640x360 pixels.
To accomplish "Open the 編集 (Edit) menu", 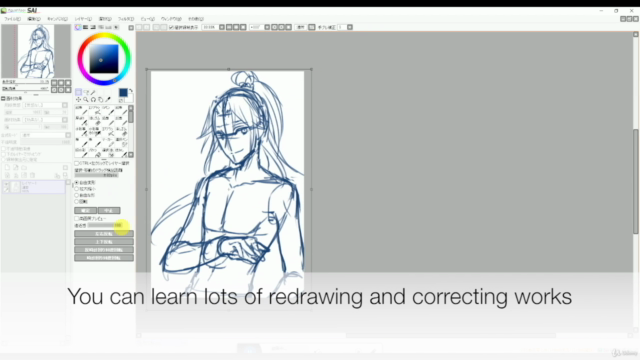I will 33,19.
